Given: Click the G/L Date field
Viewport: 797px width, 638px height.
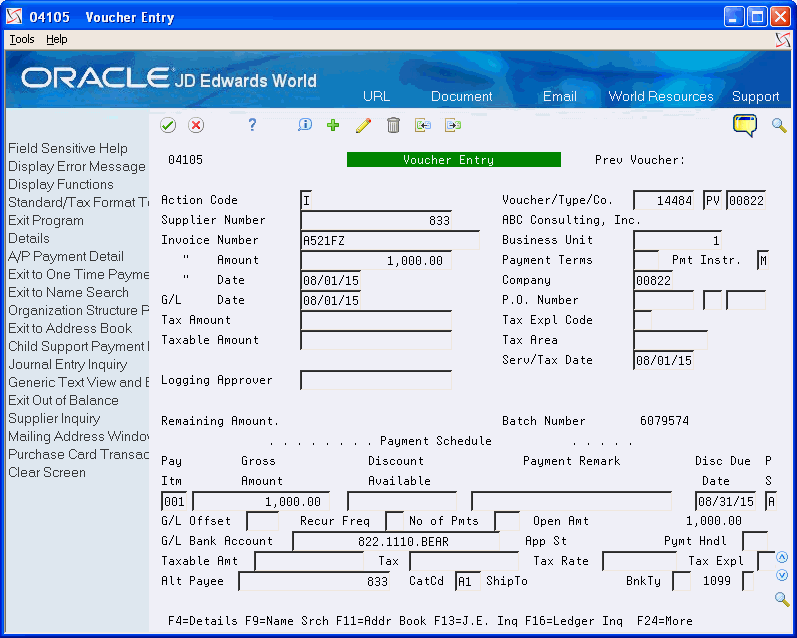Looking at the screenshot, I should (x=331, y=300).
